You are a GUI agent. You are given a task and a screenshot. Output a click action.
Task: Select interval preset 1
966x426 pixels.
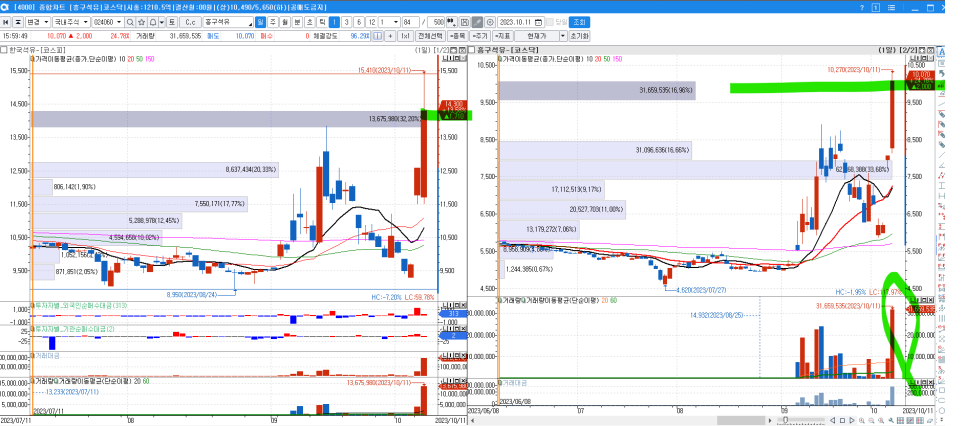334,22
